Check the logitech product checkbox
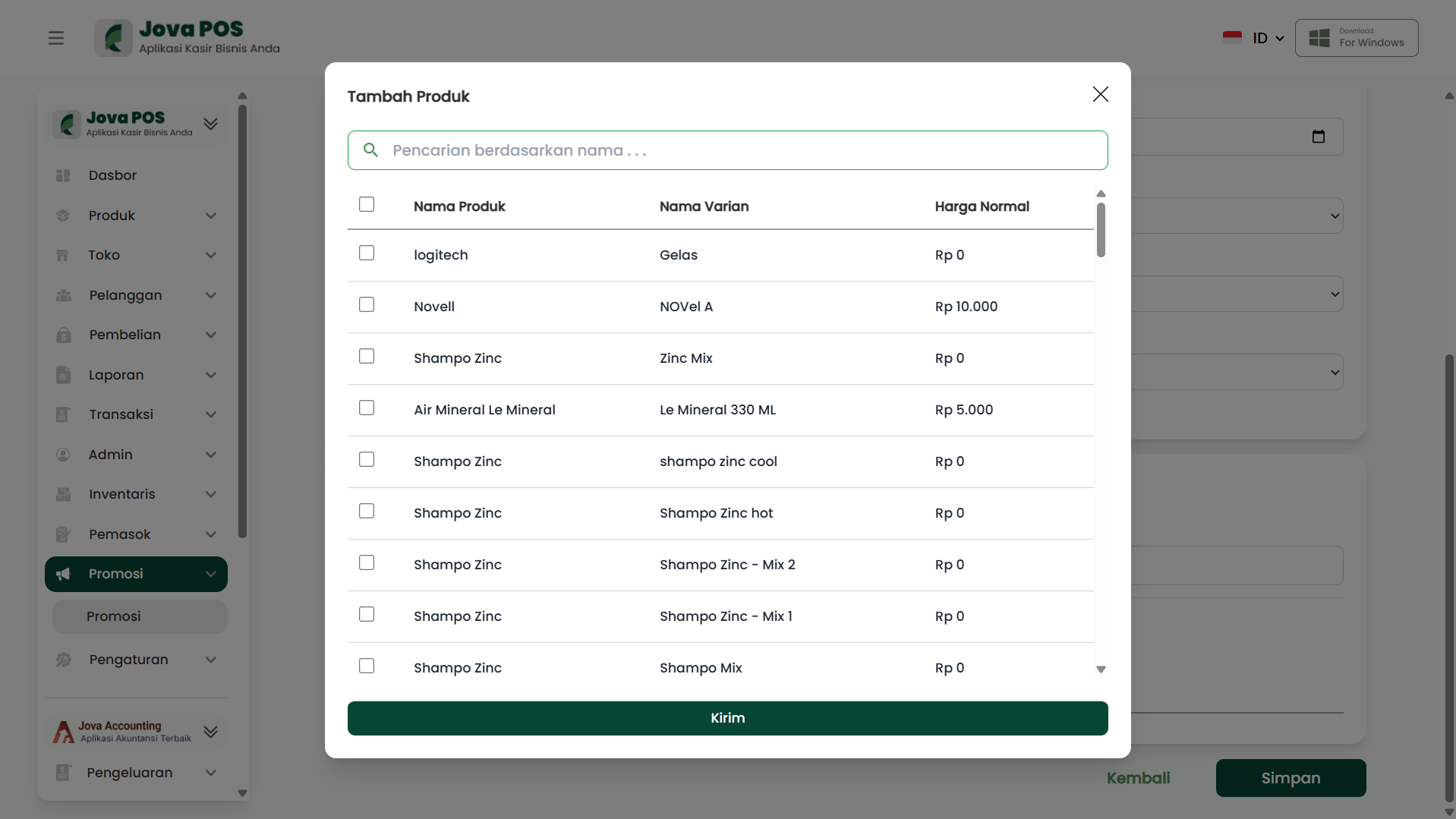This screenshot has height=819, width=1456. [x=367, y=254]
